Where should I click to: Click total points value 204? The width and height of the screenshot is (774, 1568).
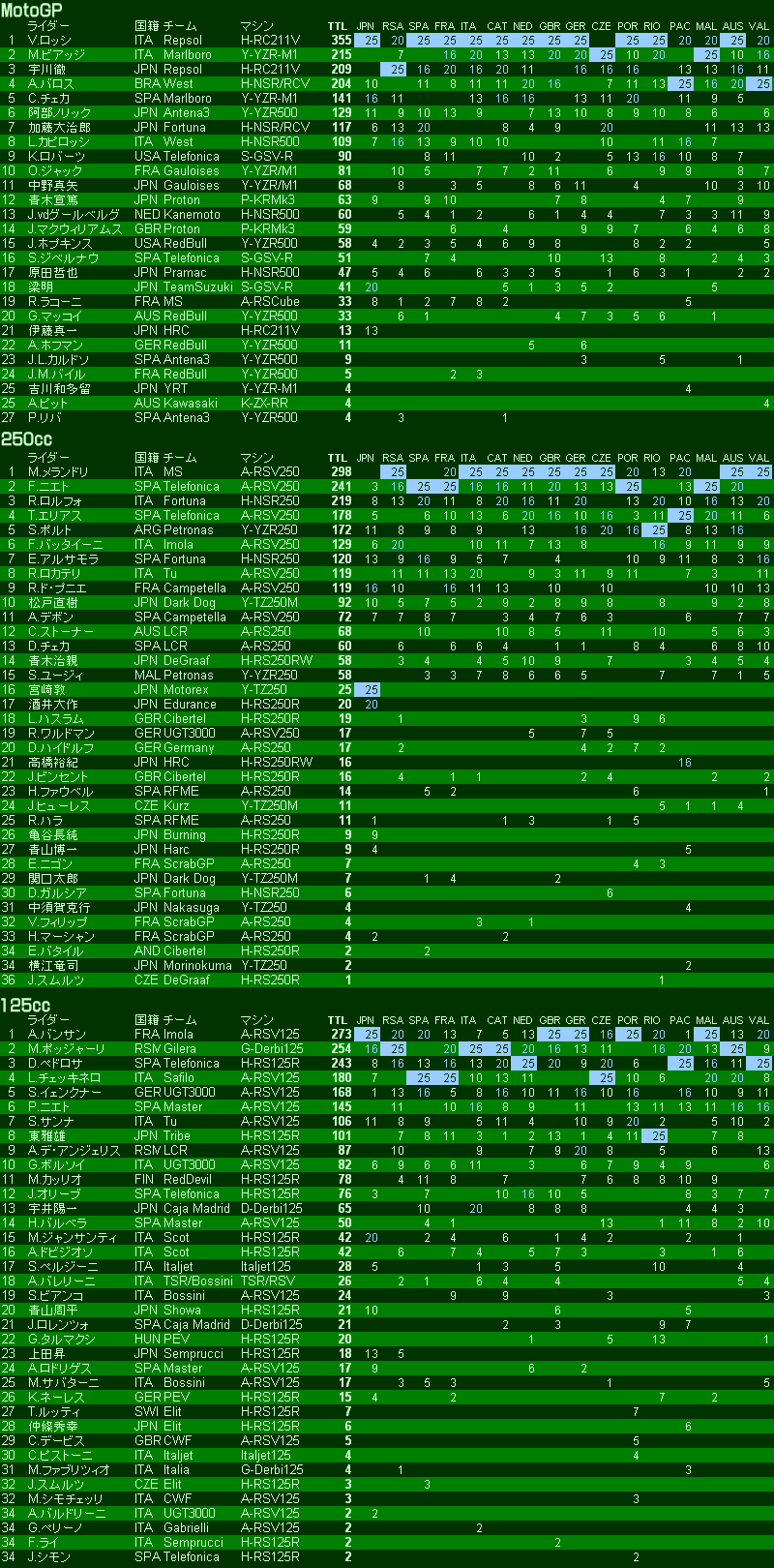point(341,84)
